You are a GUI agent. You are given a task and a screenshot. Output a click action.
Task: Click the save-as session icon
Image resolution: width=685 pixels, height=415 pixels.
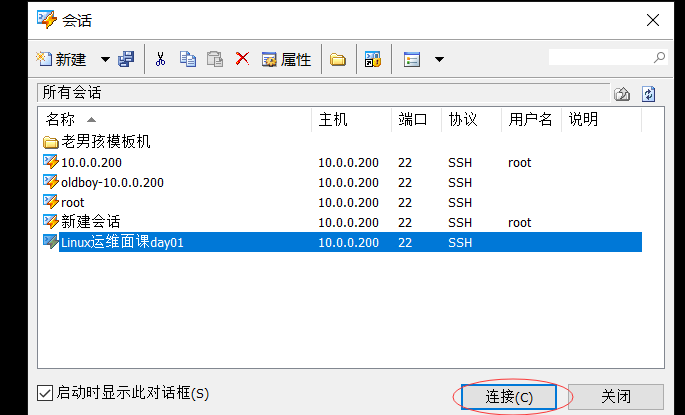point(126,59)
